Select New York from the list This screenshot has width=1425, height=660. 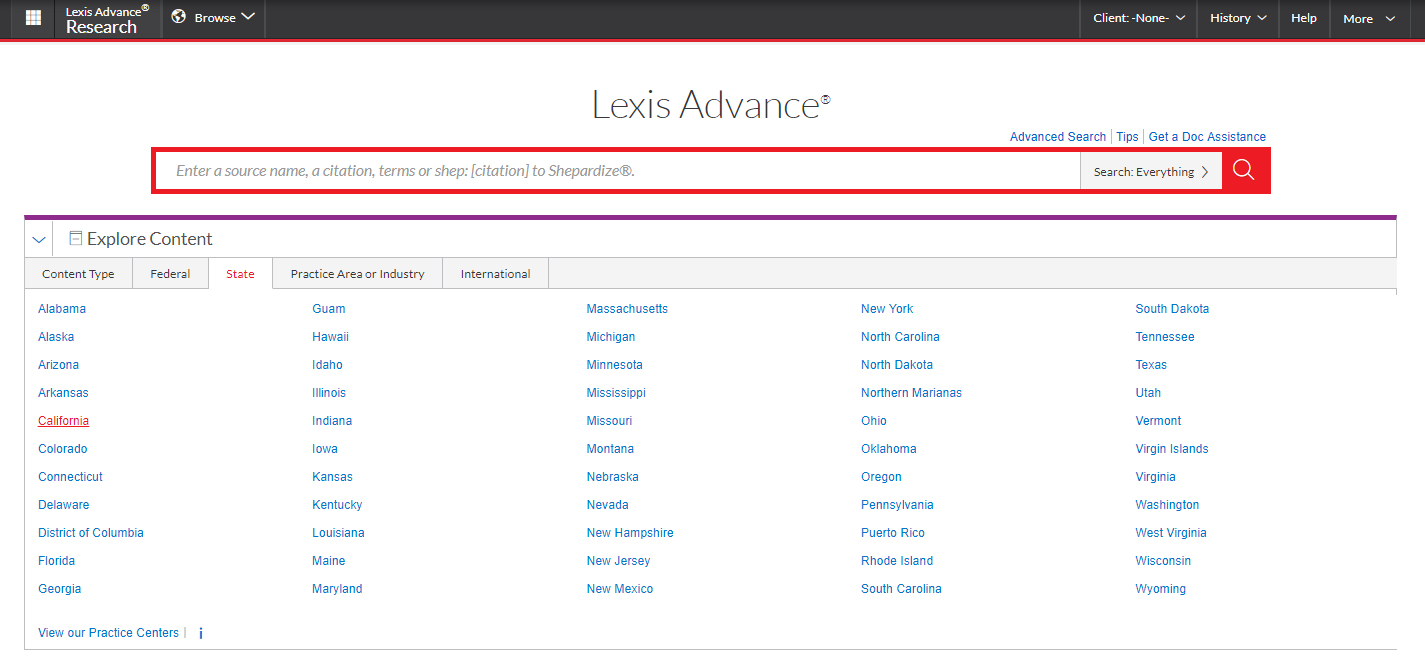(x=887, y=309)
